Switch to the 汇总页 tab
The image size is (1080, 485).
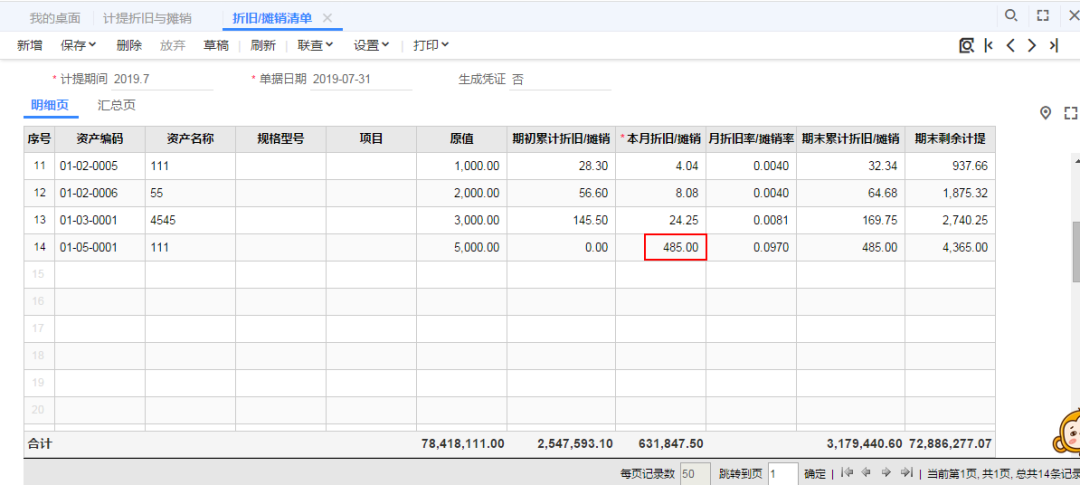coord(116,105)
